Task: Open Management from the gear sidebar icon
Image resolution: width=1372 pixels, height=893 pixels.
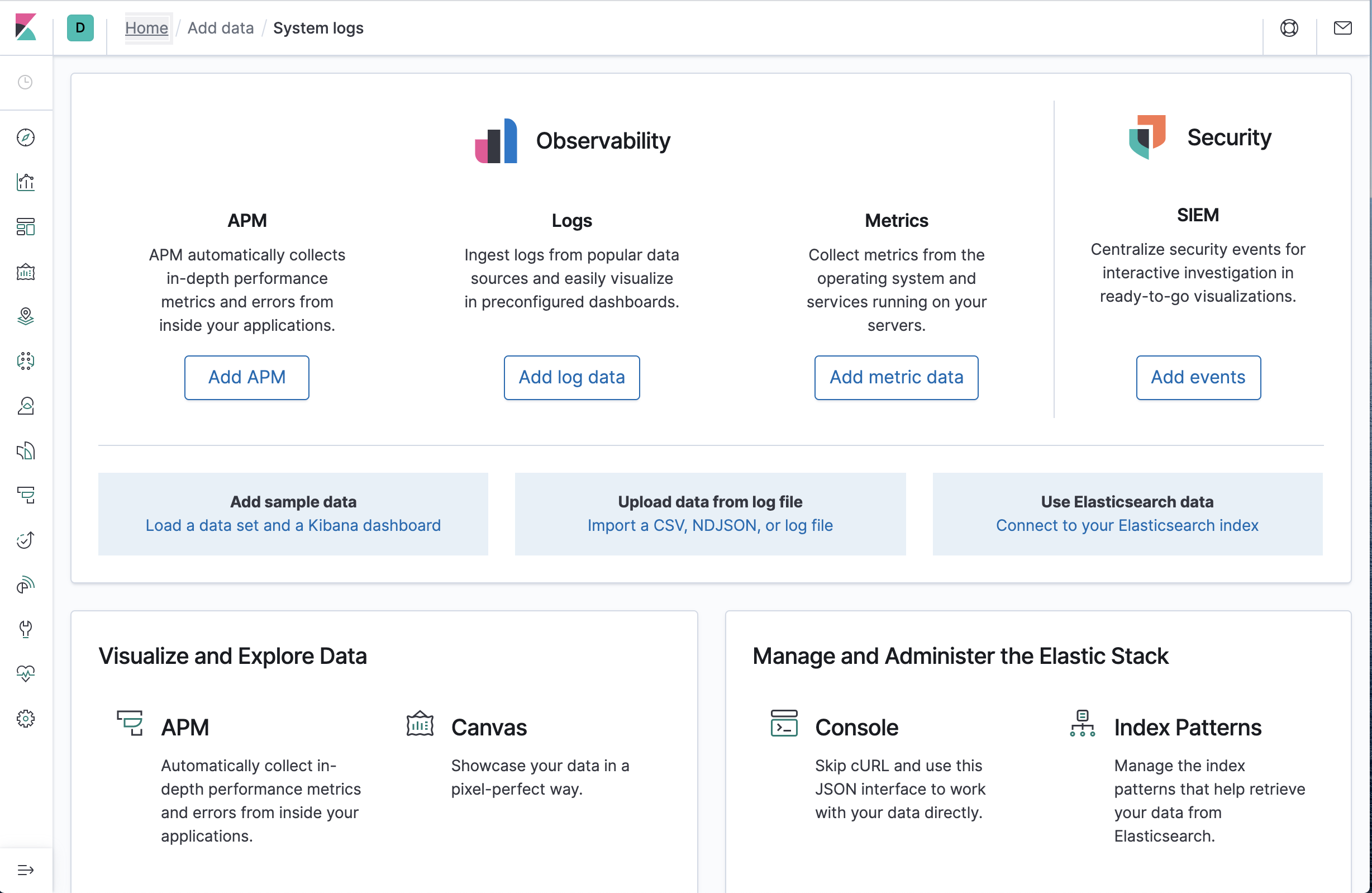Action: point(25,718)
